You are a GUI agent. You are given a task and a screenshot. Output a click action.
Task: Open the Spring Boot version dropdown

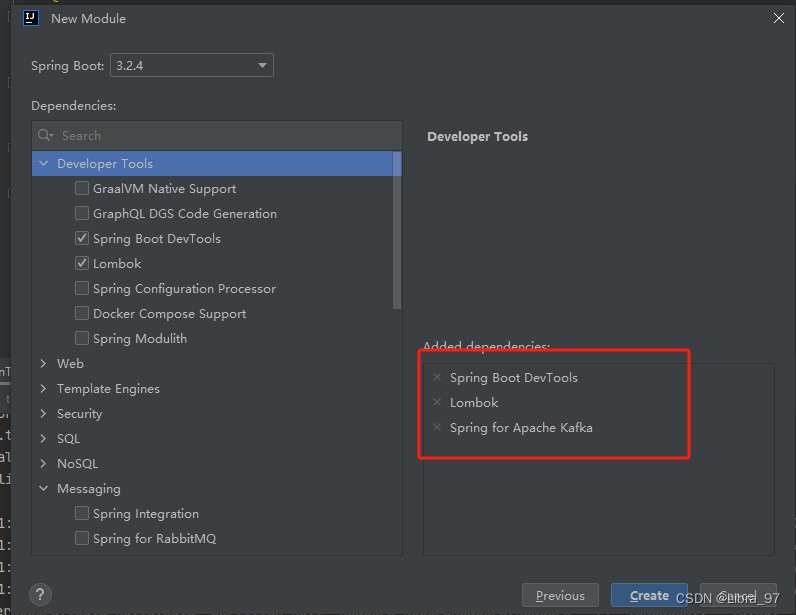pyautogui.click(x=192, y=65)
